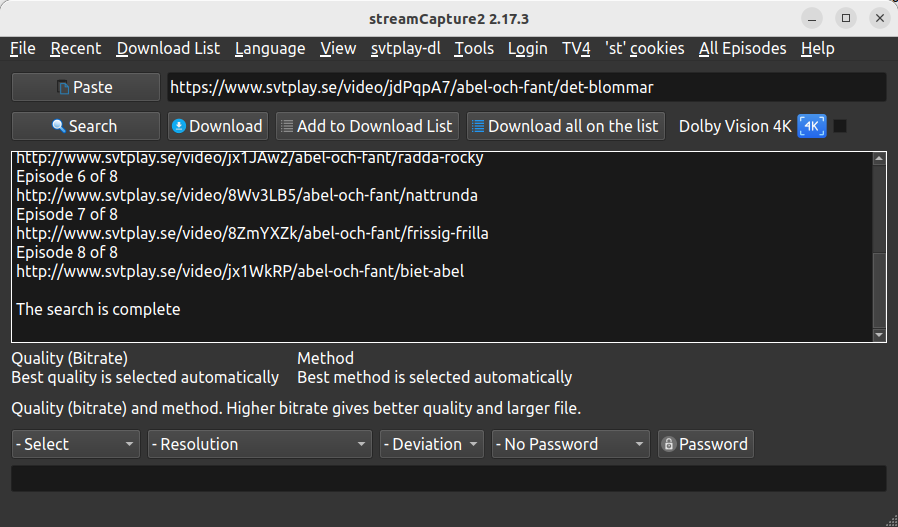Click the 'Dolby Vision 4K' label

(735, 126)
